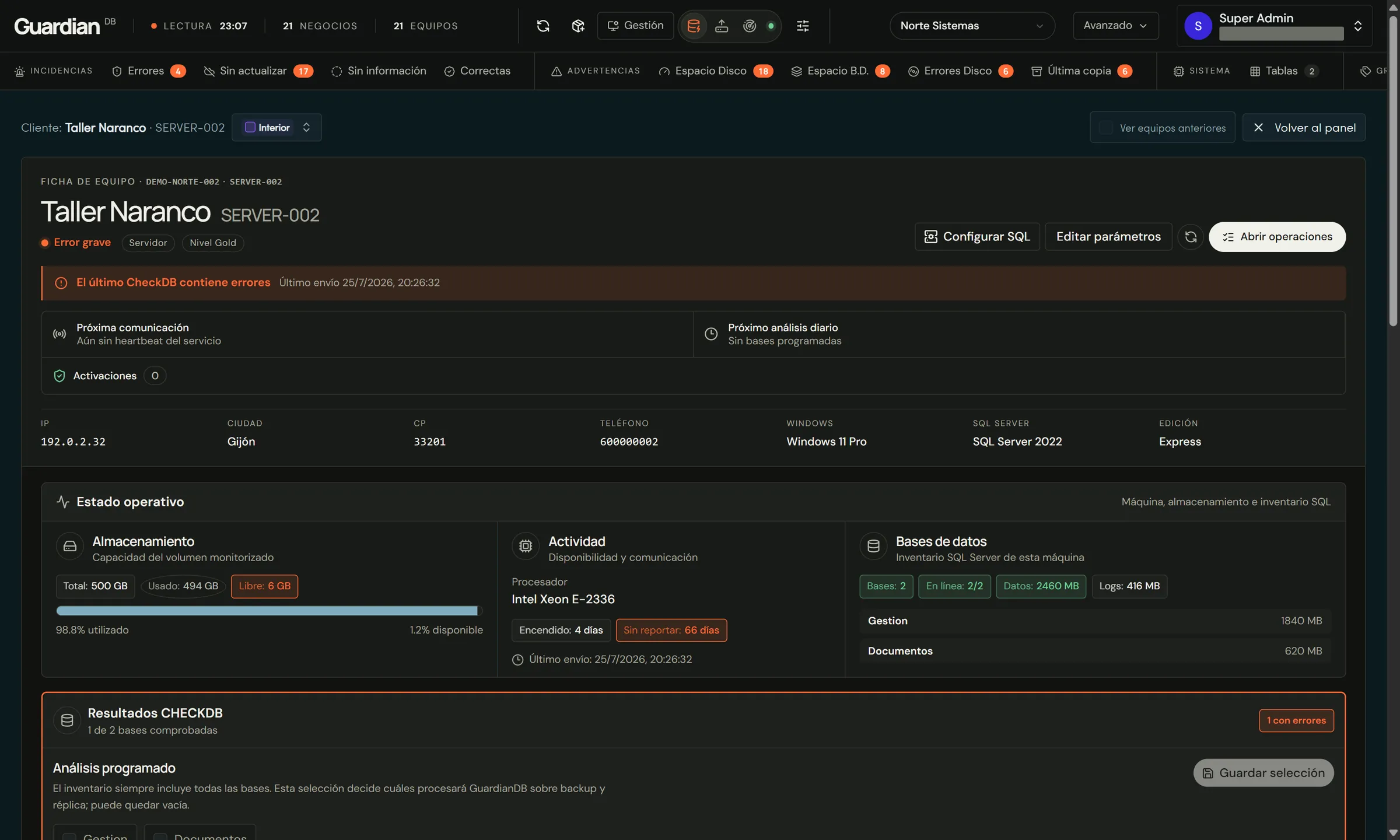Viewport: 1400px width, 840px height.
Task: Tick the Gestion database checkbox
Action: click(x=69, y=836)
